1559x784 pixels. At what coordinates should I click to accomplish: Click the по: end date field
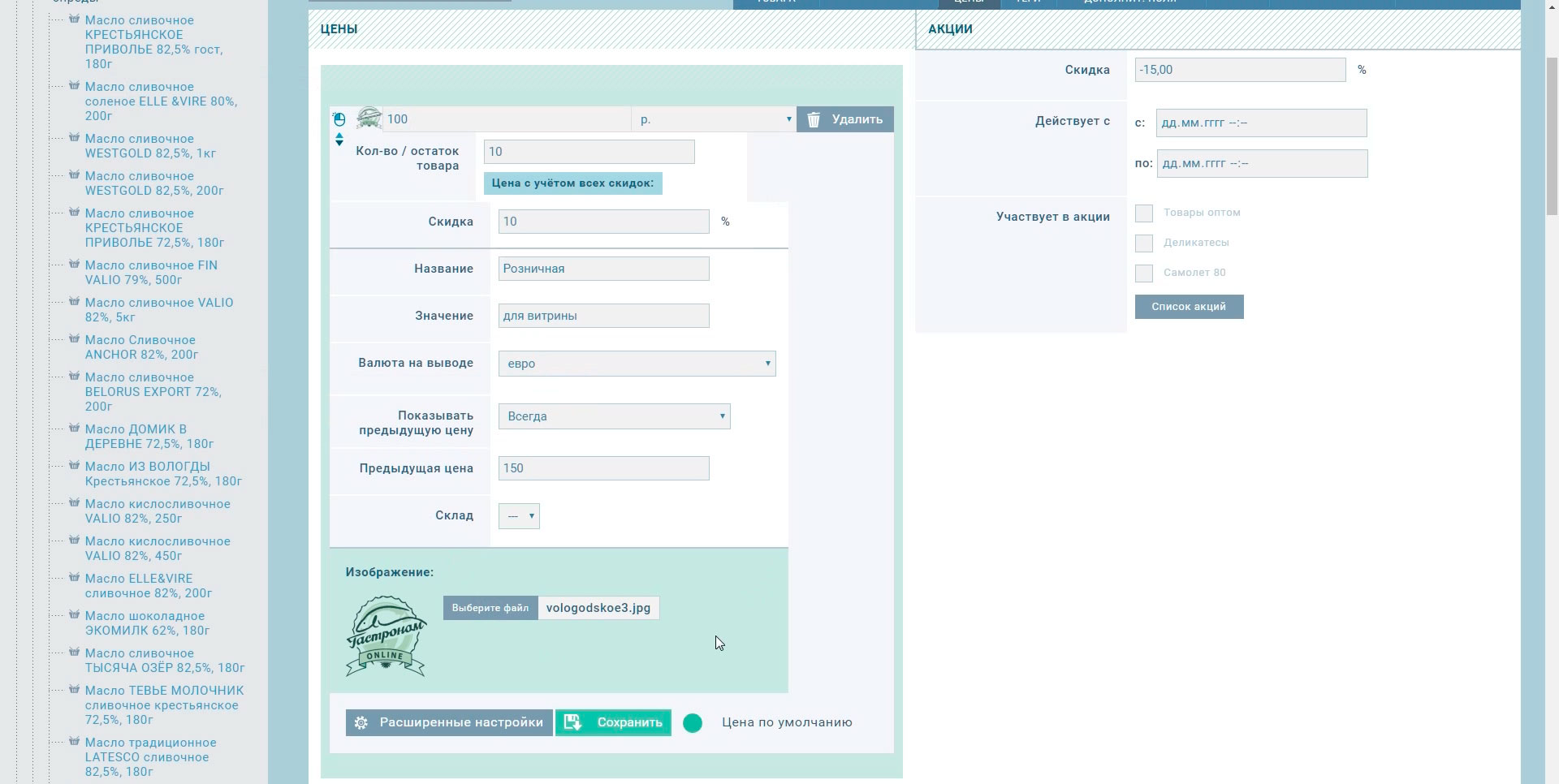1263,163
